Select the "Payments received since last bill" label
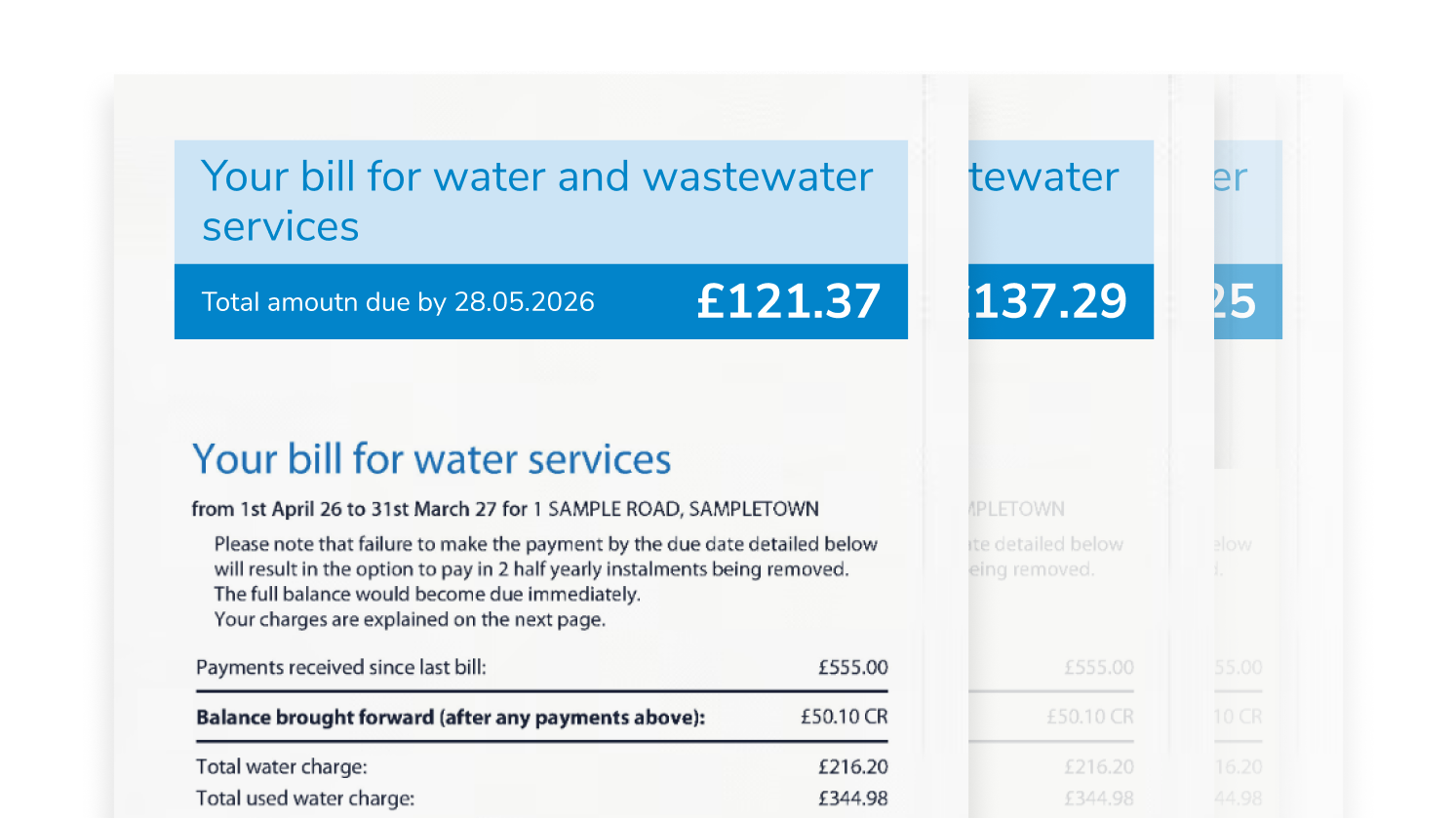This screenshot has height=818, width=1456. pos(340,668)
